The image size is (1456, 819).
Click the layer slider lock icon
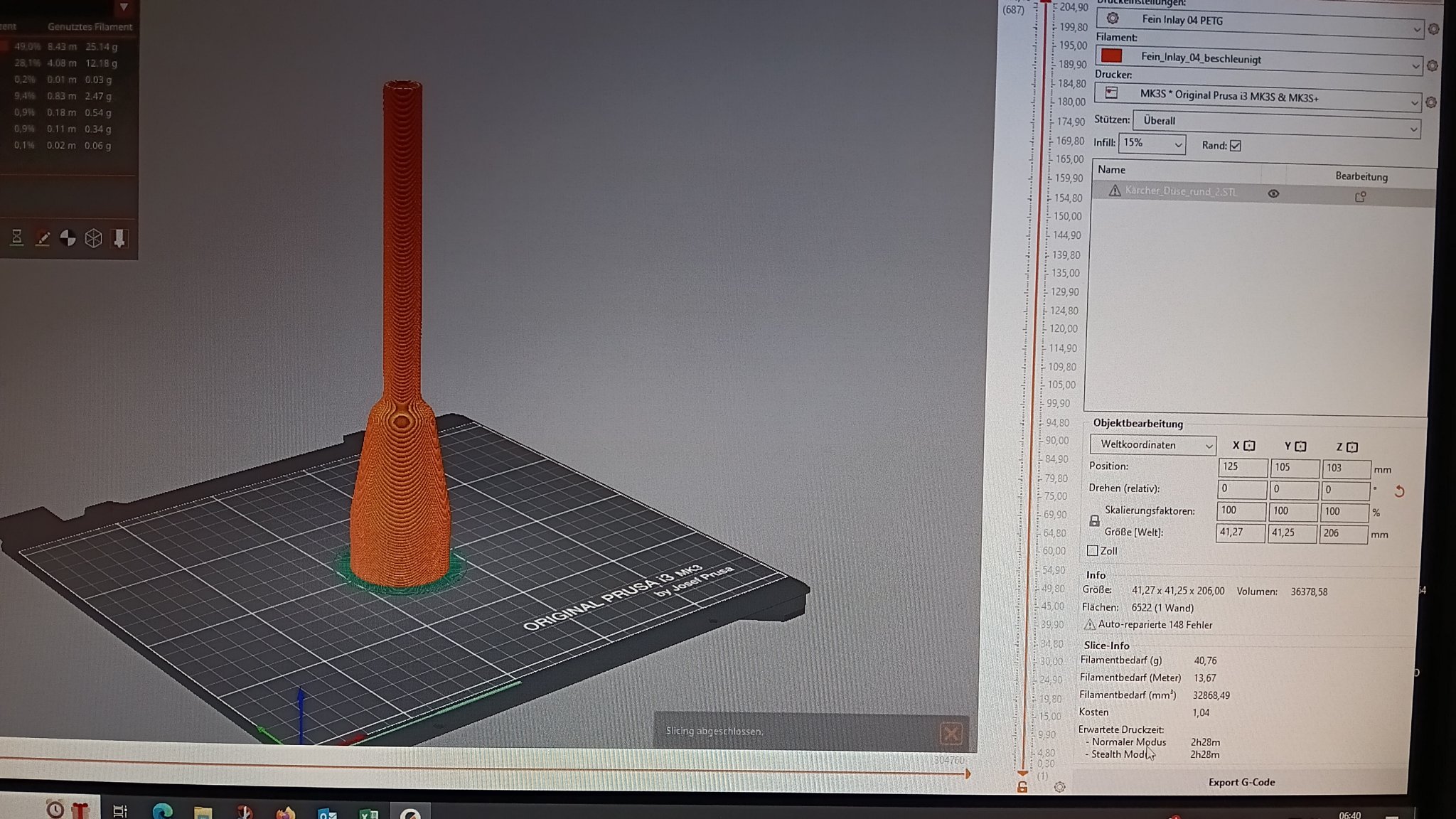[1022, 787]
